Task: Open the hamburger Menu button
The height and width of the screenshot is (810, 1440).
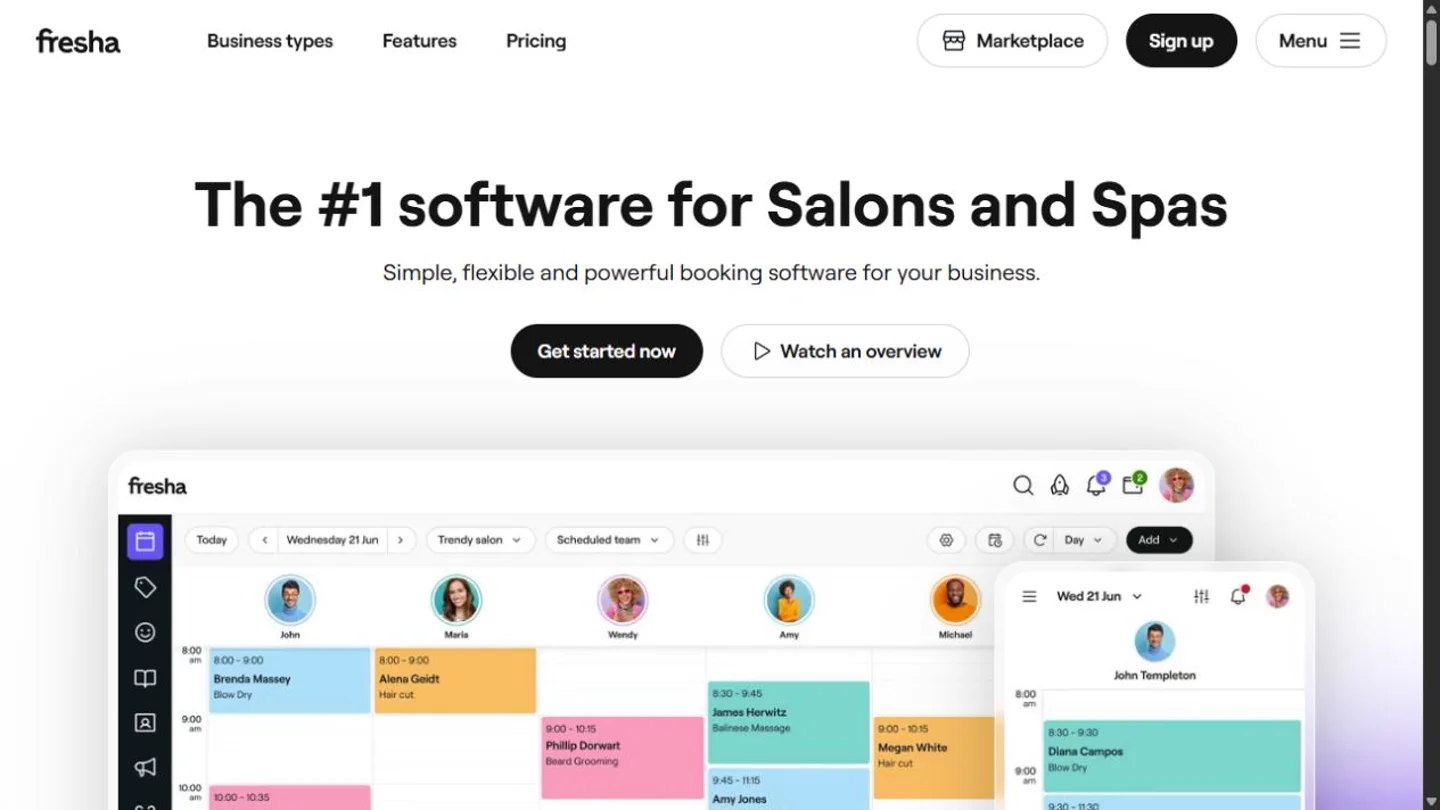Action: (x=1320, y=41)
